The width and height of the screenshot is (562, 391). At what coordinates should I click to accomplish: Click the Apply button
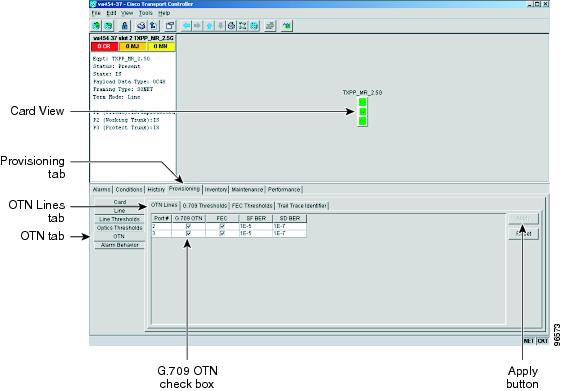point(523,218)
